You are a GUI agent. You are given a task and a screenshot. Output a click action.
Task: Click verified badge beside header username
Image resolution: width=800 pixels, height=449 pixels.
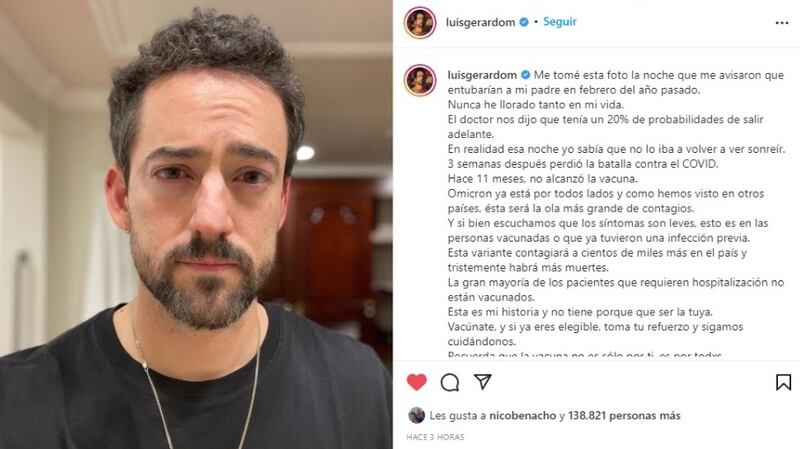pyautogui.click(x=524, y=22)
